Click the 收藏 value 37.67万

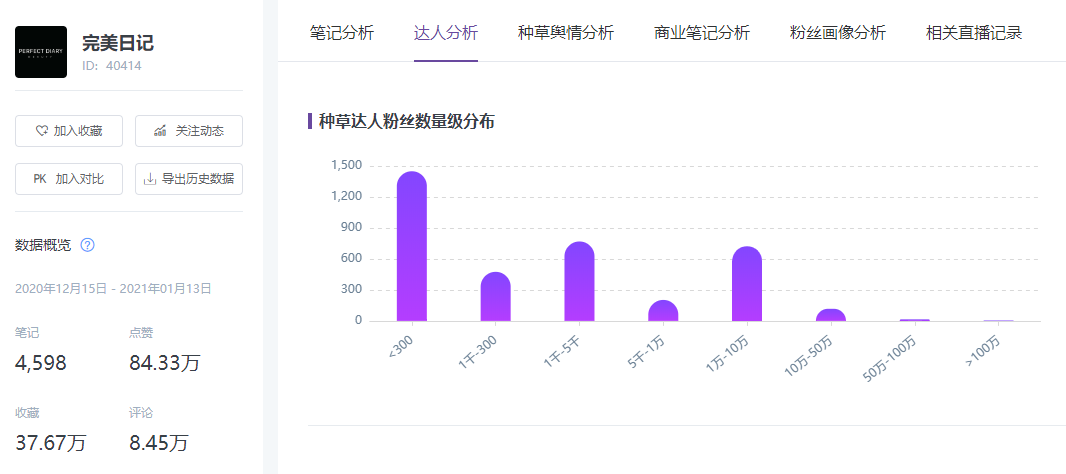pyautogui.click(x=51, y=443)
